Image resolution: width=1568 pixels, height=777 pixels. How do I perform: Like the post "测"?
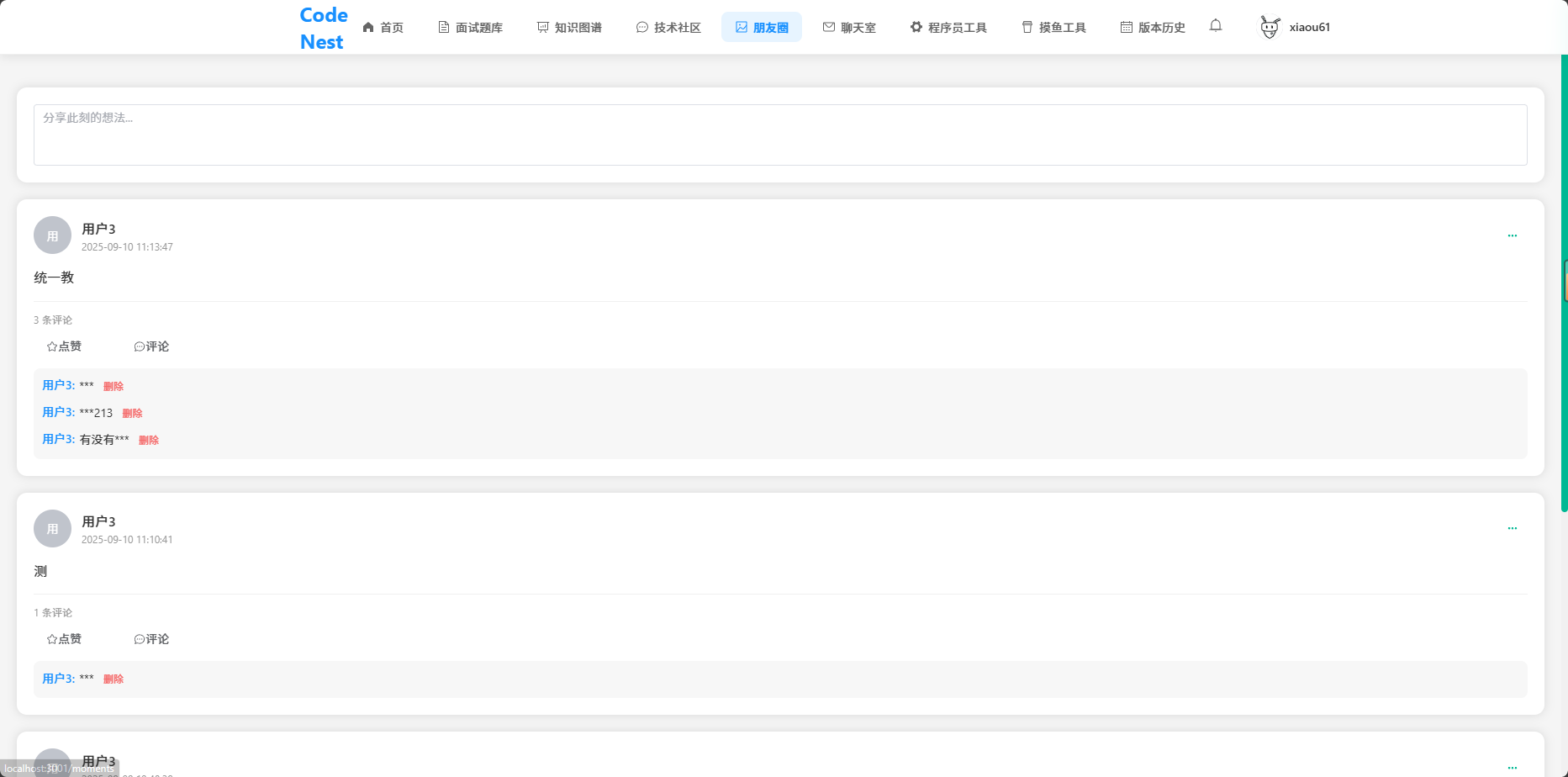(64, 639)
